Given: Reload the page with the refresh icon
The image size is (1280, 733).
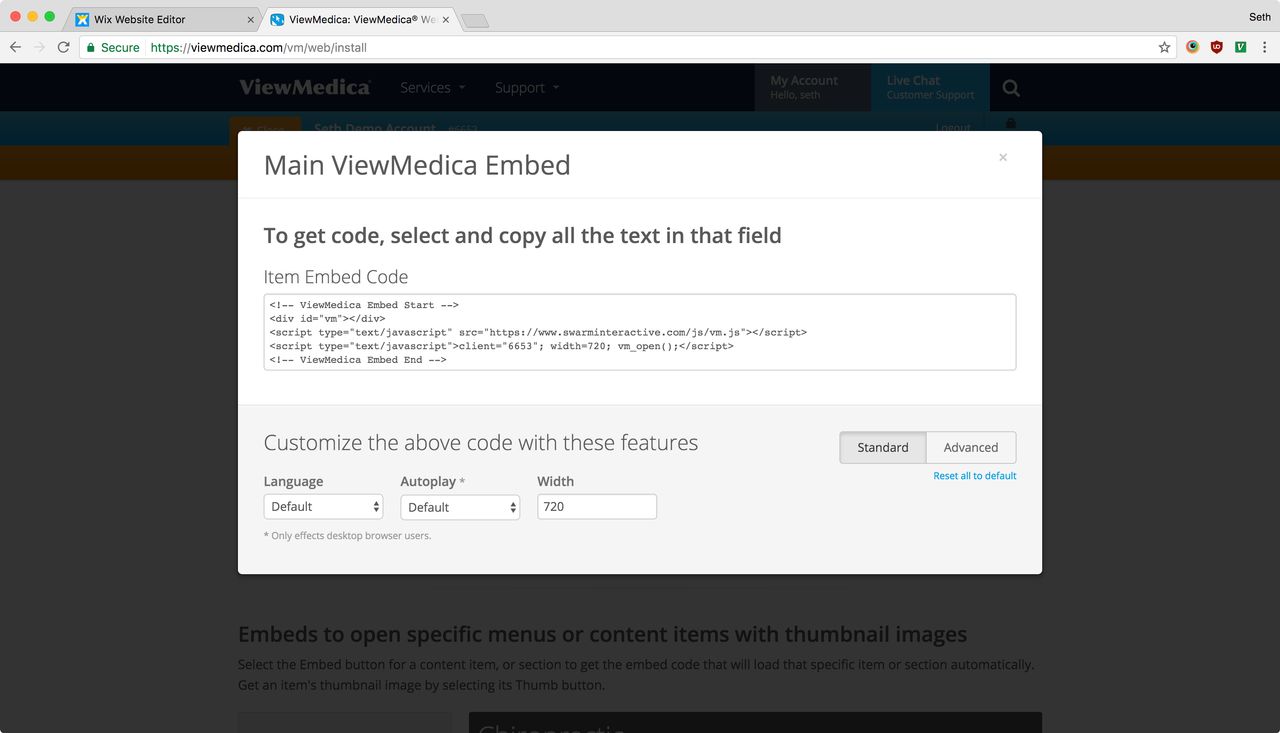Looking at the screenshot, I should coord(63,47).
